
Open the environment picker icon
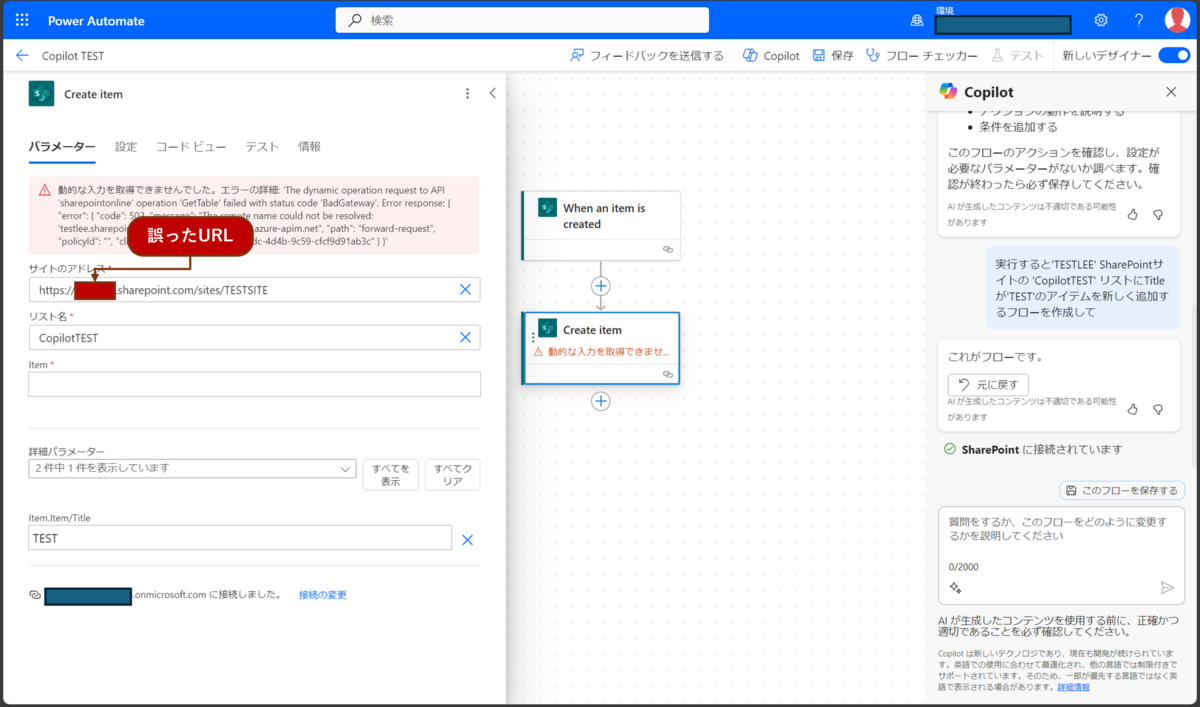(x=917, y=20)
